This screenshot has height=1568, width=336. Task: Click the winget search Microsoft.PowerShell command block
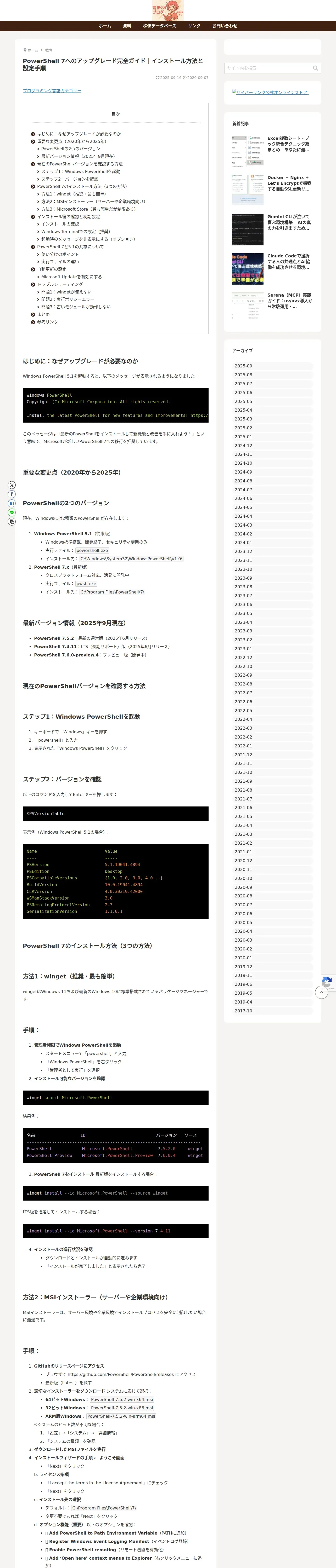coord(116,1098)
